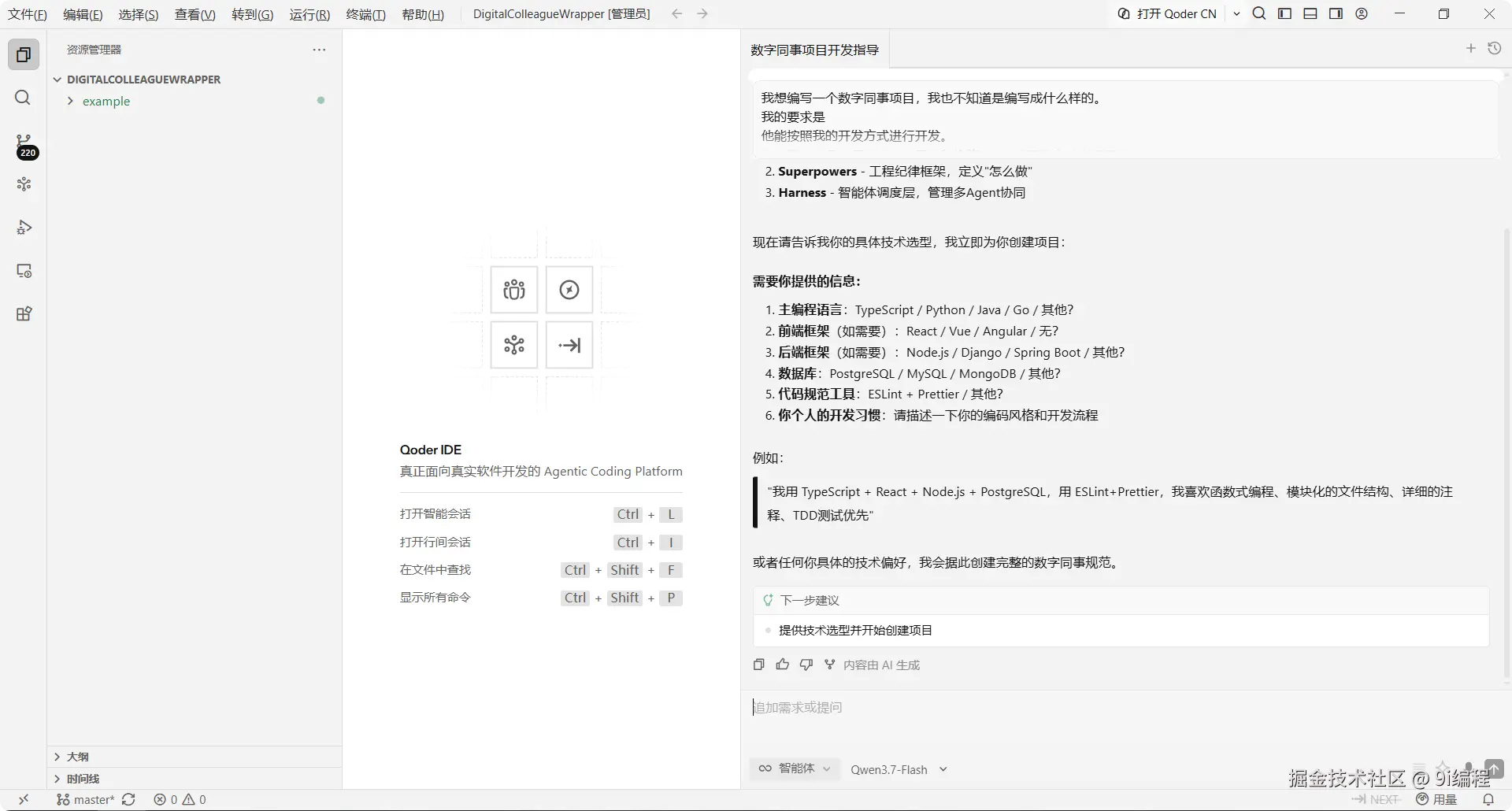Image resolution: width=1512 pixels, height=811 pixels.
Task: Open the 运行(R) menu
Action: 309,14
